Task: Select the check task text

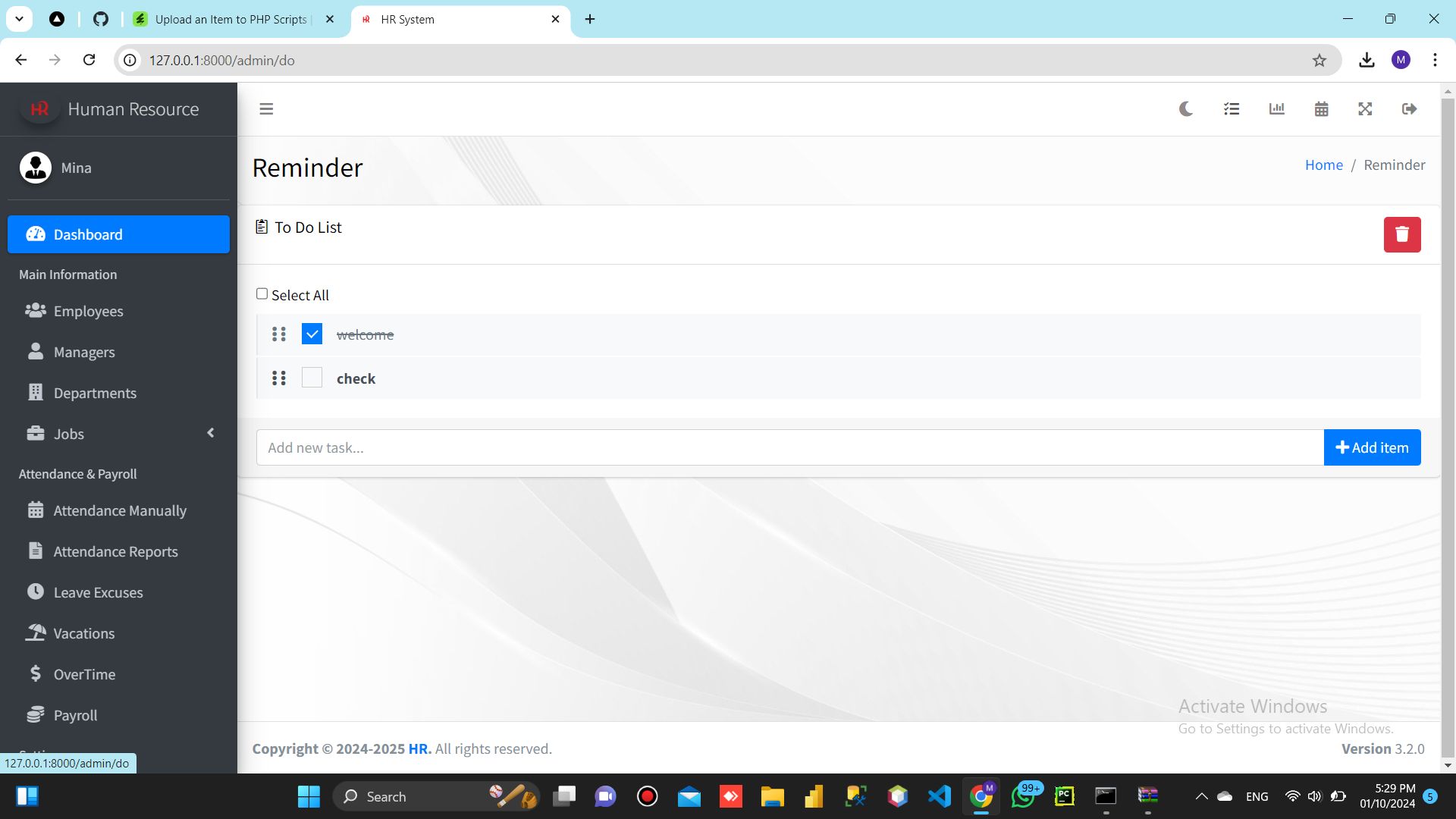Action: (356, 378)
